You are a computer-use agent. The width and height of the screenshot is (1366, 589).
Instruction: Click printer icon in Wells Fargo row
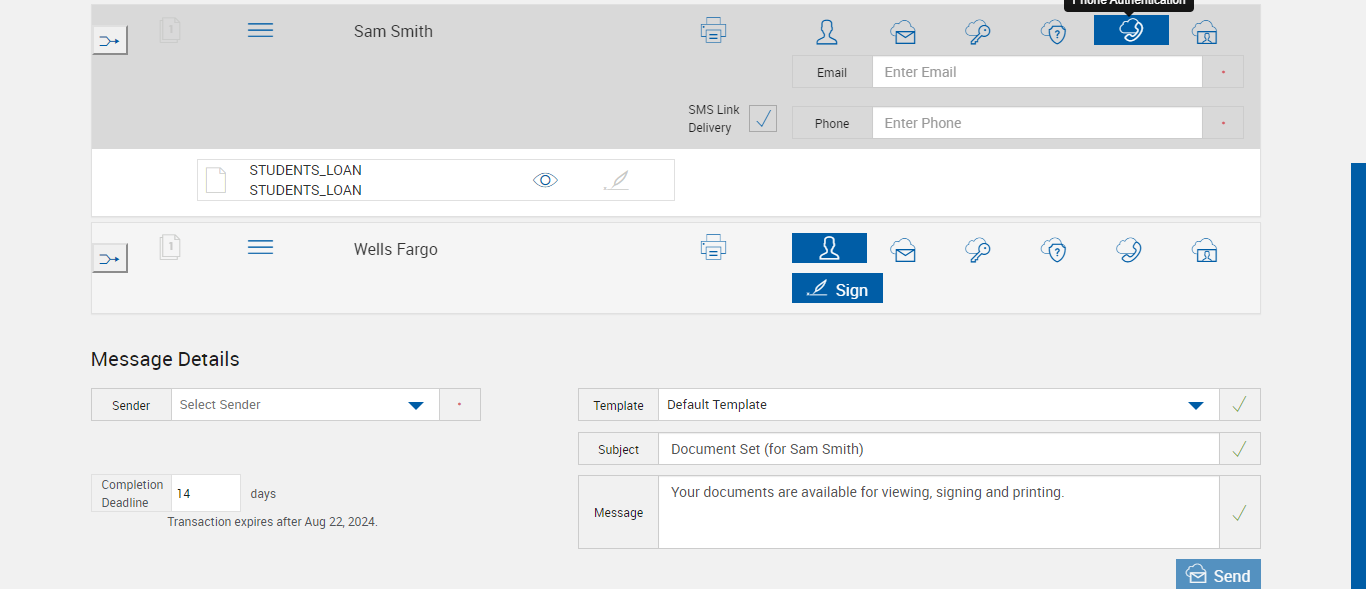[713, 247]
